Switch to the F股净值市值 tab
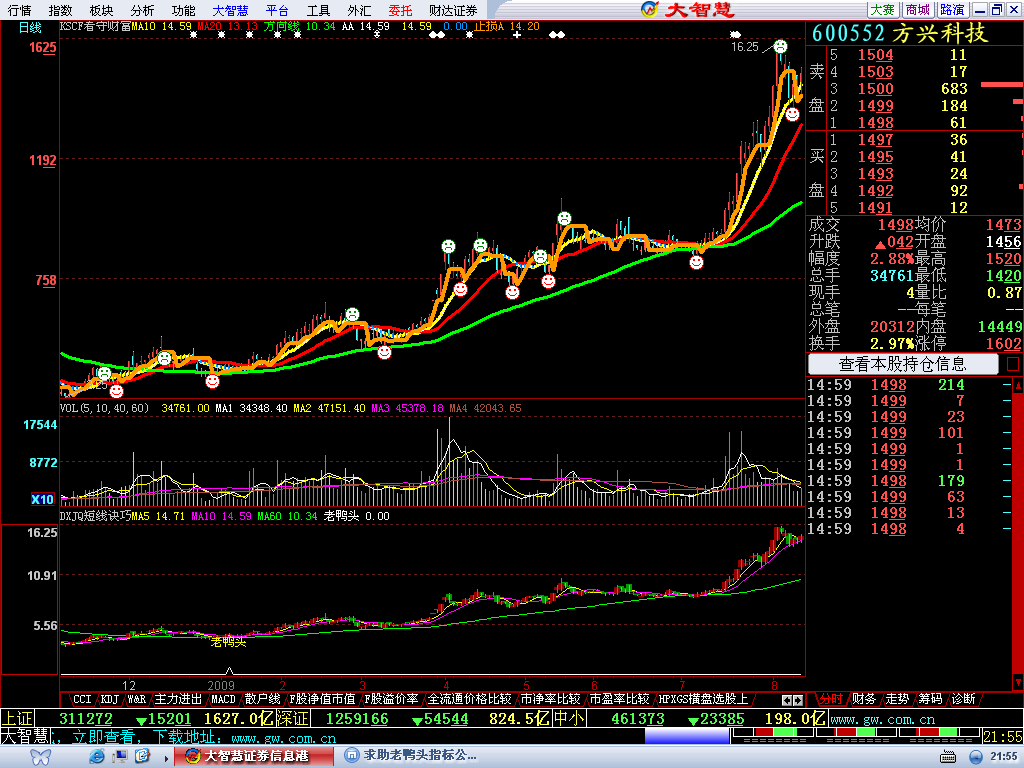Viewport: 1024px width, 768px height. (323, 699)
